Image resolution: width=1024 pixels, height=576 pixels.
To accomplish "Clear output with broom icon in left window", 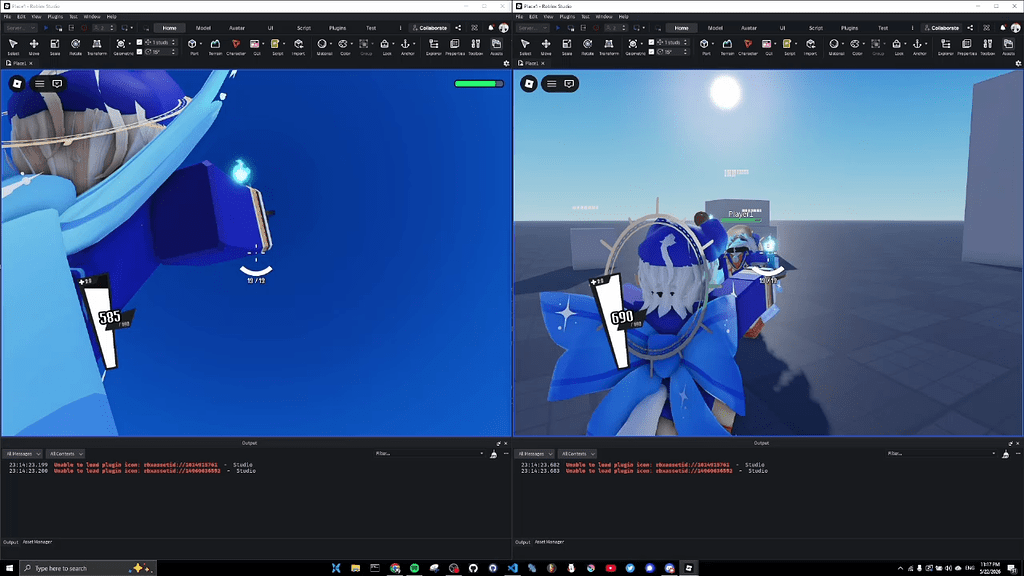I will 493,454.
